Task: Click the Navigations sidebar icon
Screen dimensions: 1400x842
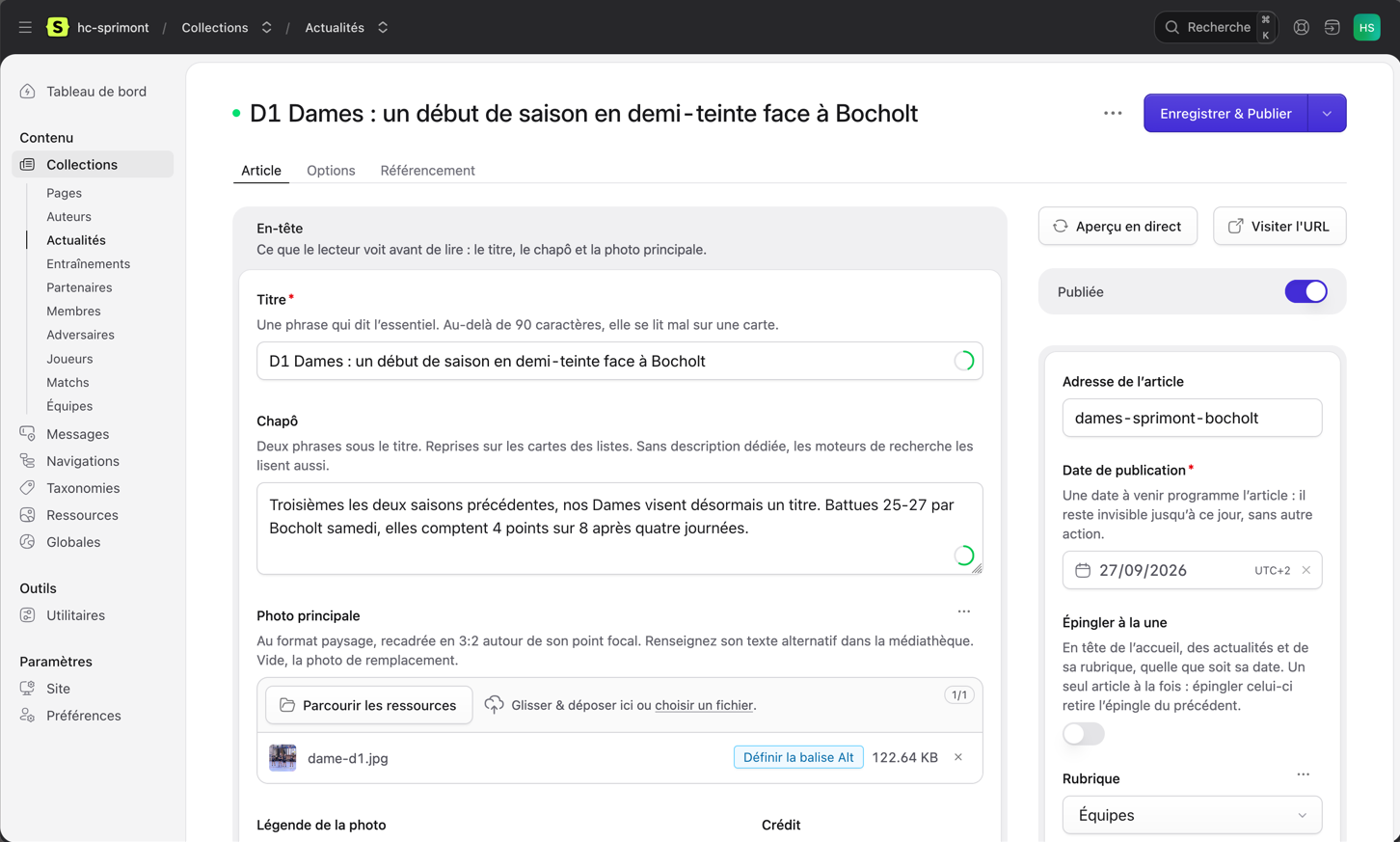Action: (x=27, y=461)
